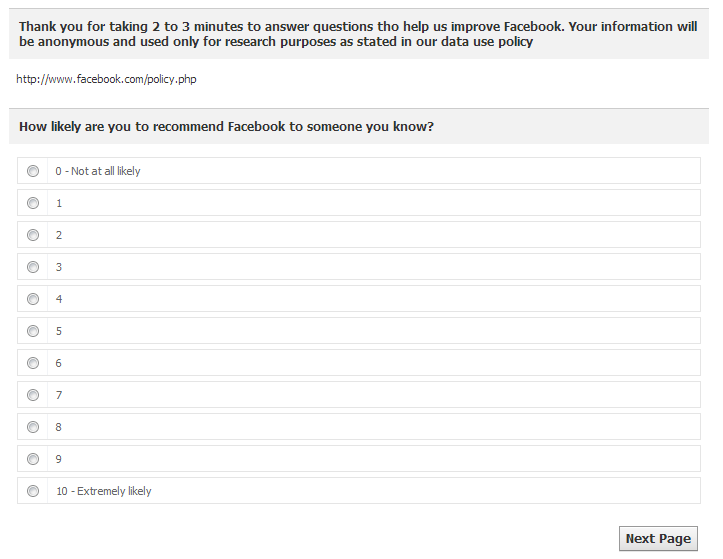Pick the radio button for rating 6
723x559 pixels.
click(33, 363)
